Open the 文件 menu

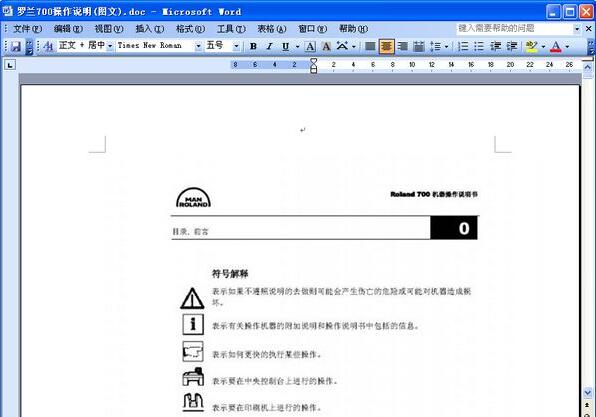(x=27, y=29)
